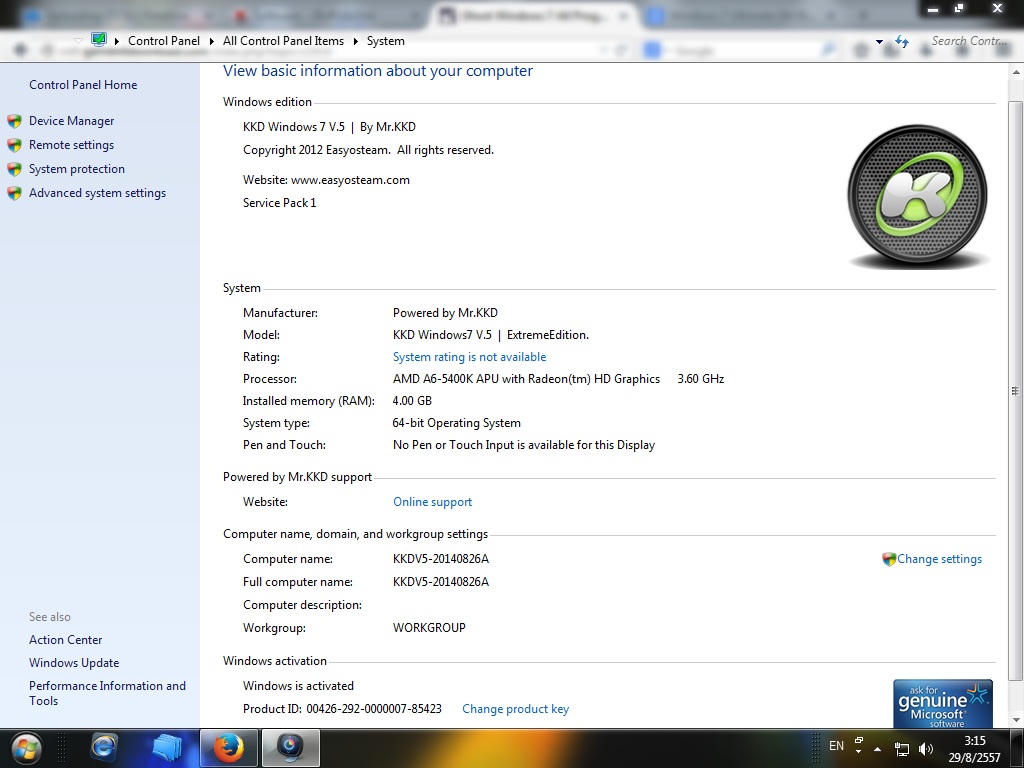Click the ask for genuine Microsoft software badge

[942, 704]
